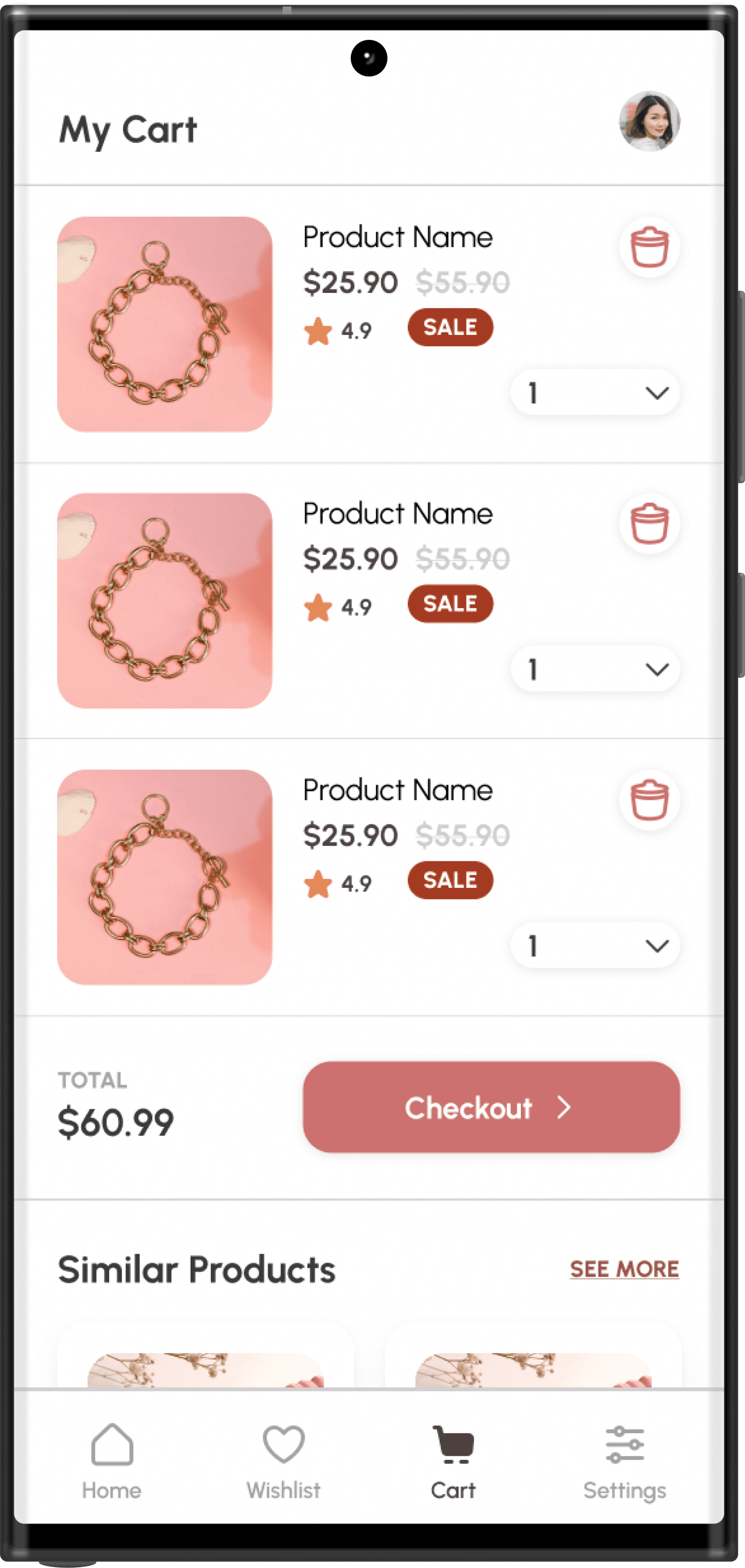745x1568 pixels.
Task: Open the Settings sliders icon
Action: tap(625, 1444)
